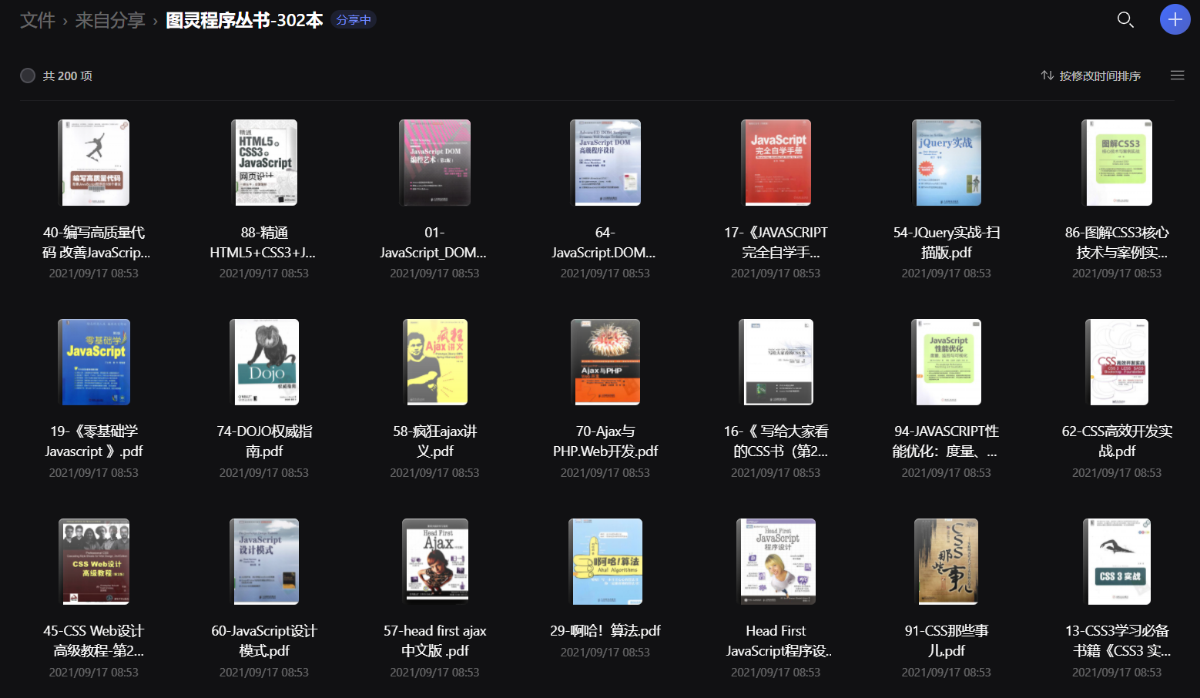Open 17-JAVASCRIPT完全自学手册 cover

click(x=776, y=163)
